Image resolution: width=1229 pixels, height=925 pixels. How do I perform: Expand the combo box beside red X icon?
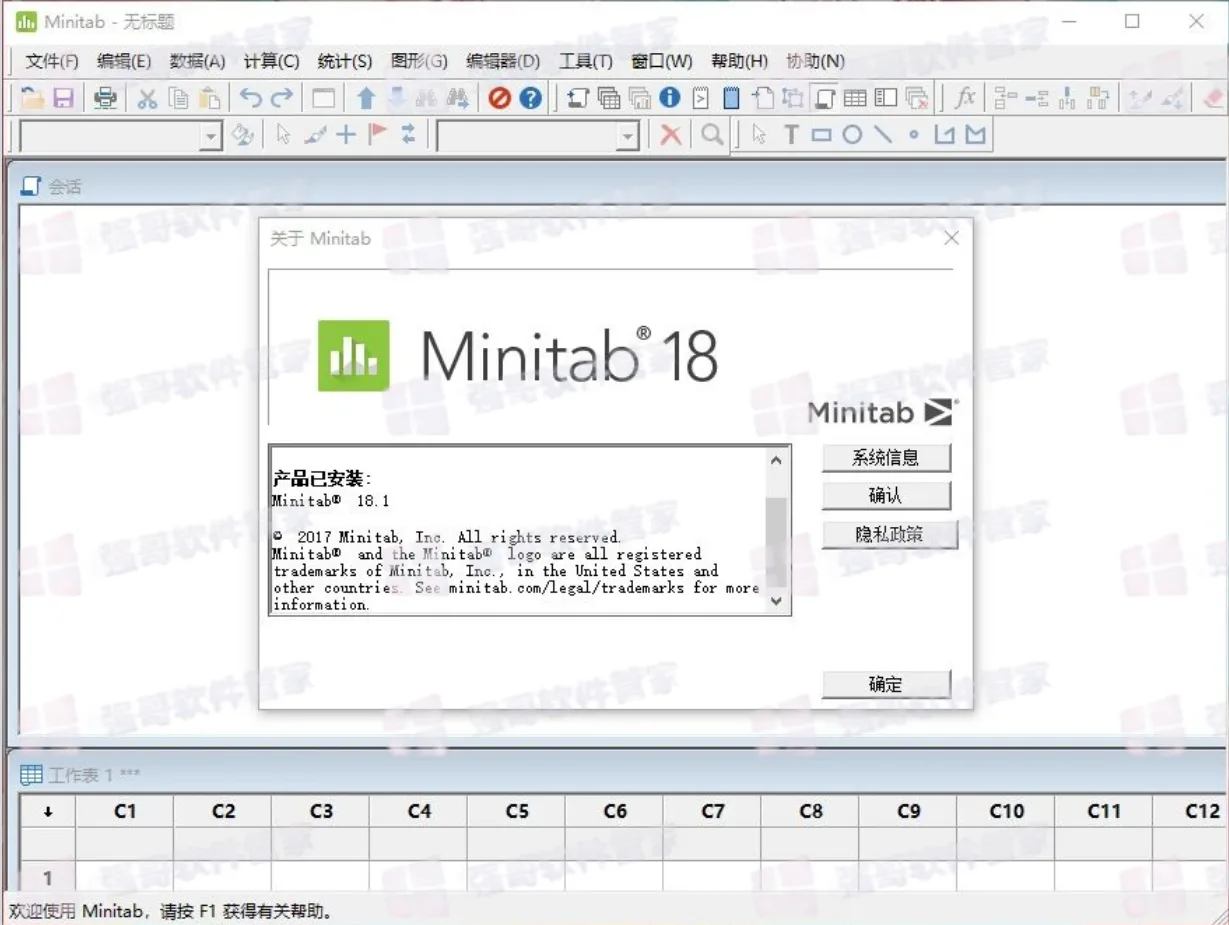[628, 136]
